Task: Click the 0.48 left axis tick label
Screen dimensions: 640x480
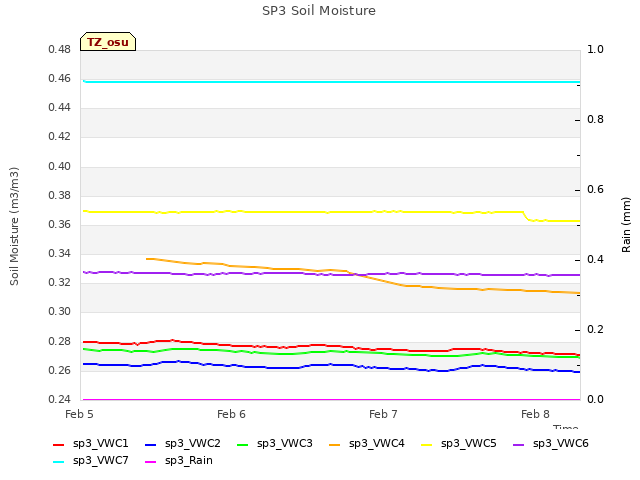Action: (60, 50)
